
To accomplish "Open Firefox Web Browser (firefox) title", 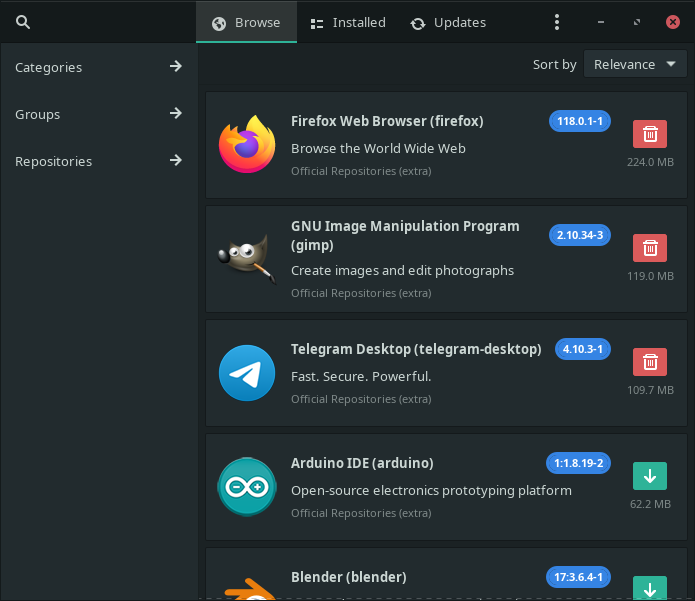I will pos(387,121).
